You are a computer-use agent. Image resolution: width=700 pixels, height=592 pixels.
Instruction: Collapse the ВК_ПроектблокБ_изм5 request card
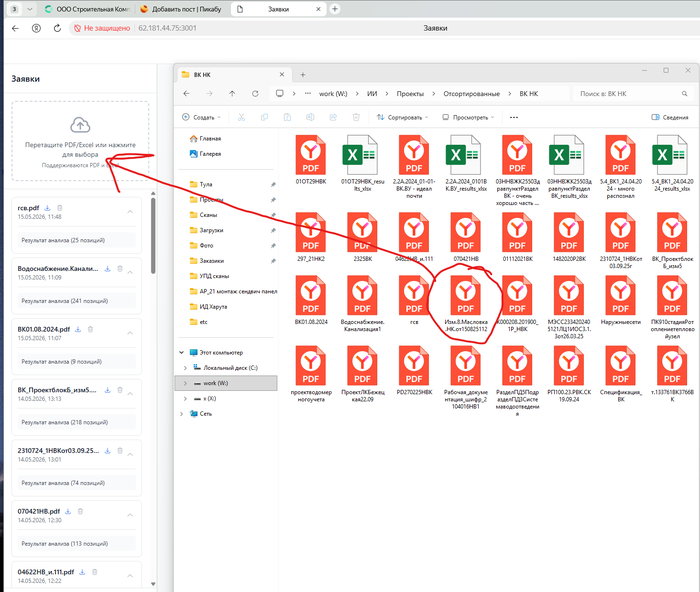[x=130, y=394]
